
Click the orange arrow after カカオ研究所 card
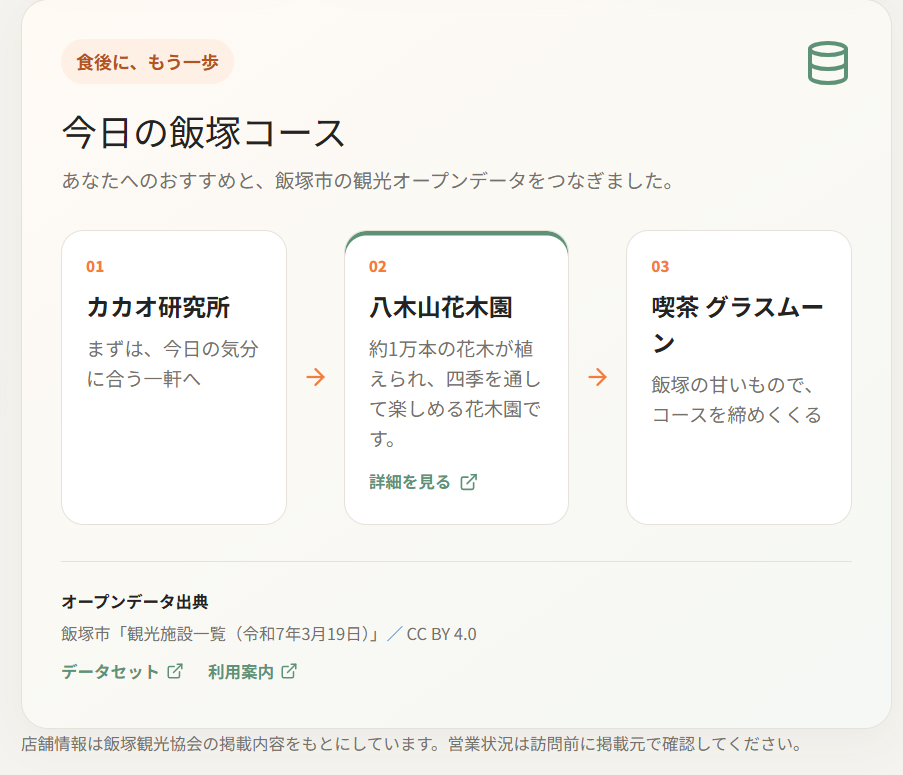316,377
